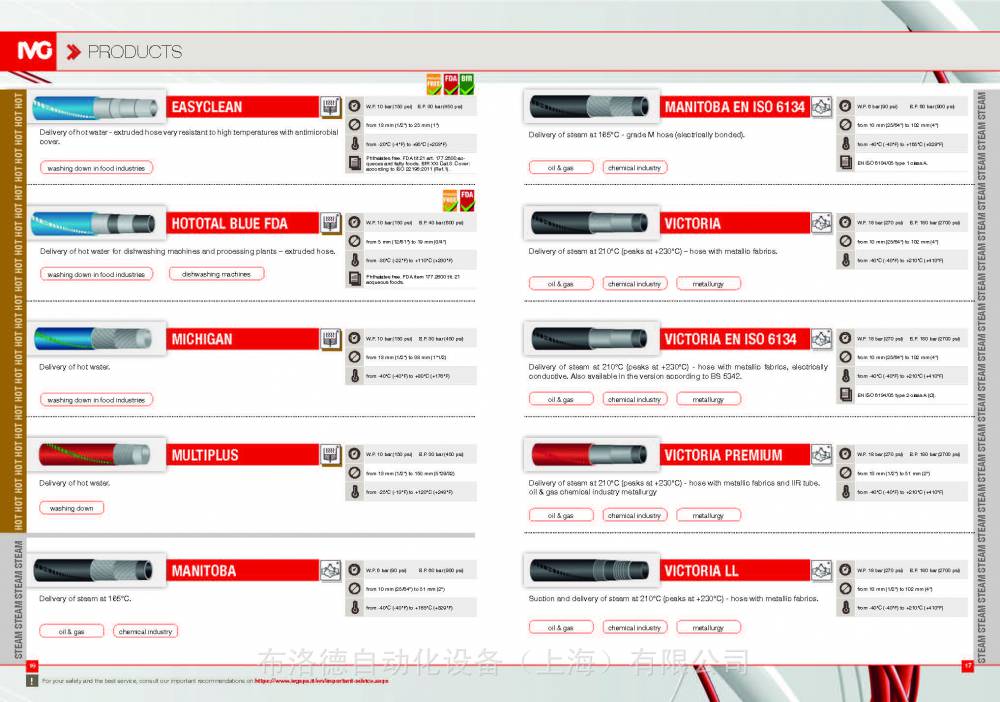Viewport: 1000px width, 702px height.
Task: Open the important advice URL in the footer
Action: (x=320, y=680)
